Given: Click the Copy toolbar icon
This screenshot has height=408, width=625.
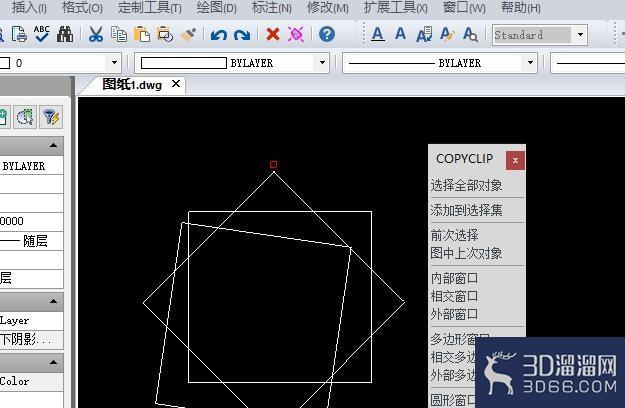Looking at the screenshot, I should tap(119, 34).
